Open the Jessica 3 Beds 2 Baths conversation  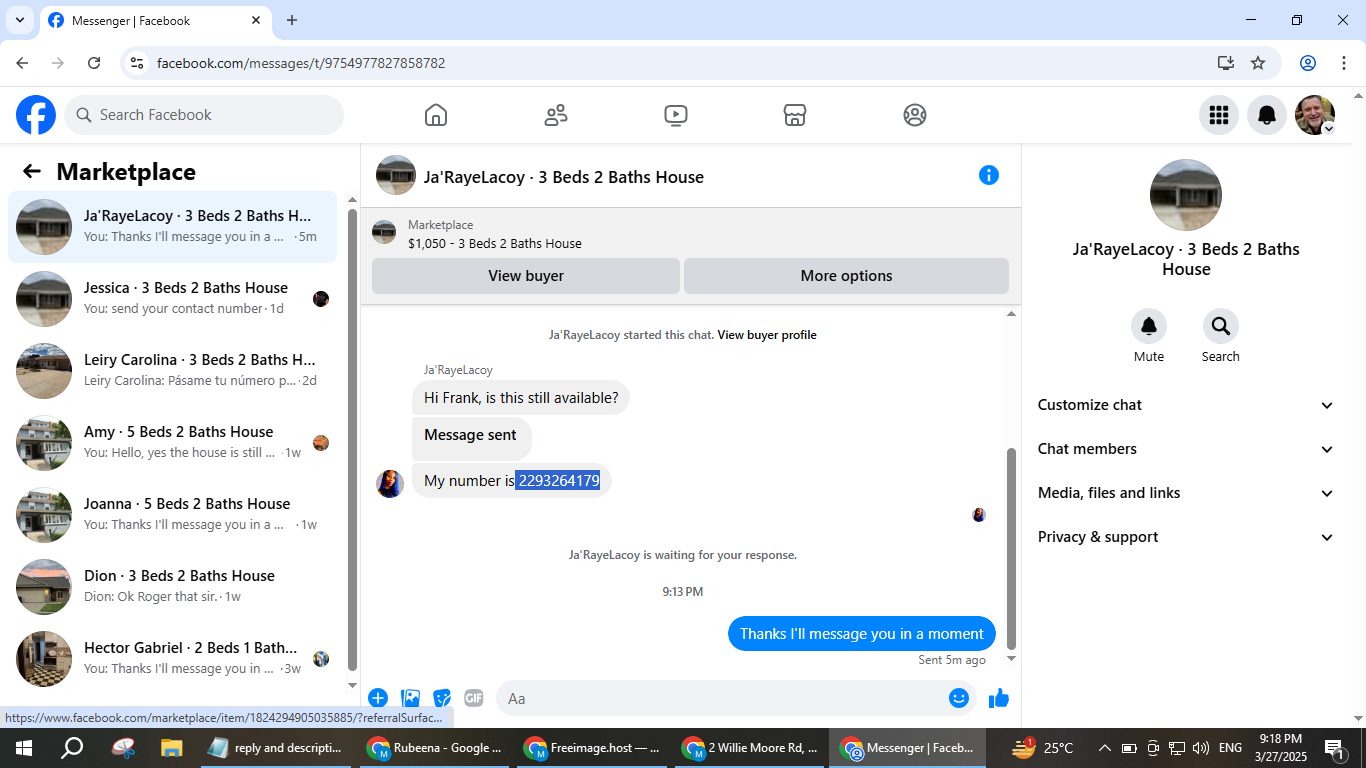(x=173, y=298)
